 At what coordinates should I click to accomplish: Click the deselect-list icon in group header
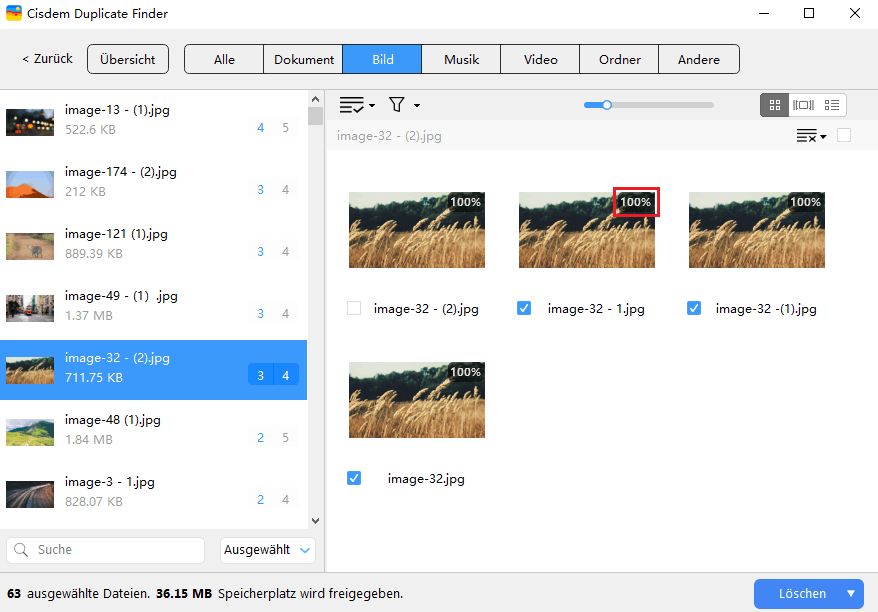click(x=807, y=136)
